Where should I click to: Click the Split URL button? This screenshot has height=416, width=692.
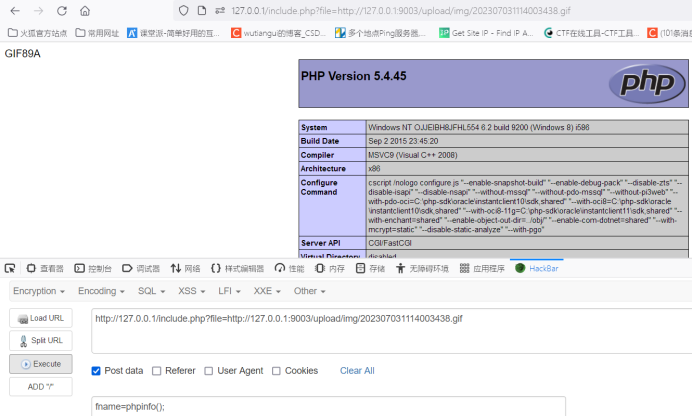(x=41, y=341)
